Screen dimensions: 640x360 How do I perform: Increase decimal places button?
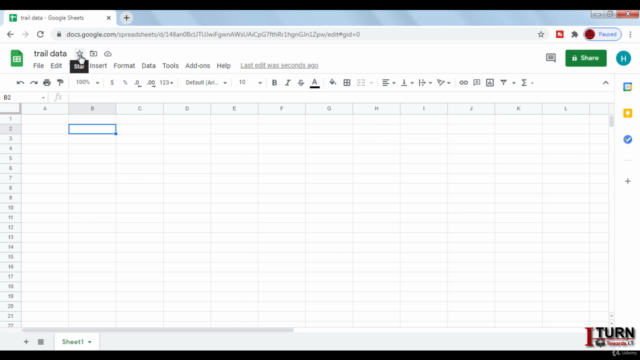(x=151, y=83)
